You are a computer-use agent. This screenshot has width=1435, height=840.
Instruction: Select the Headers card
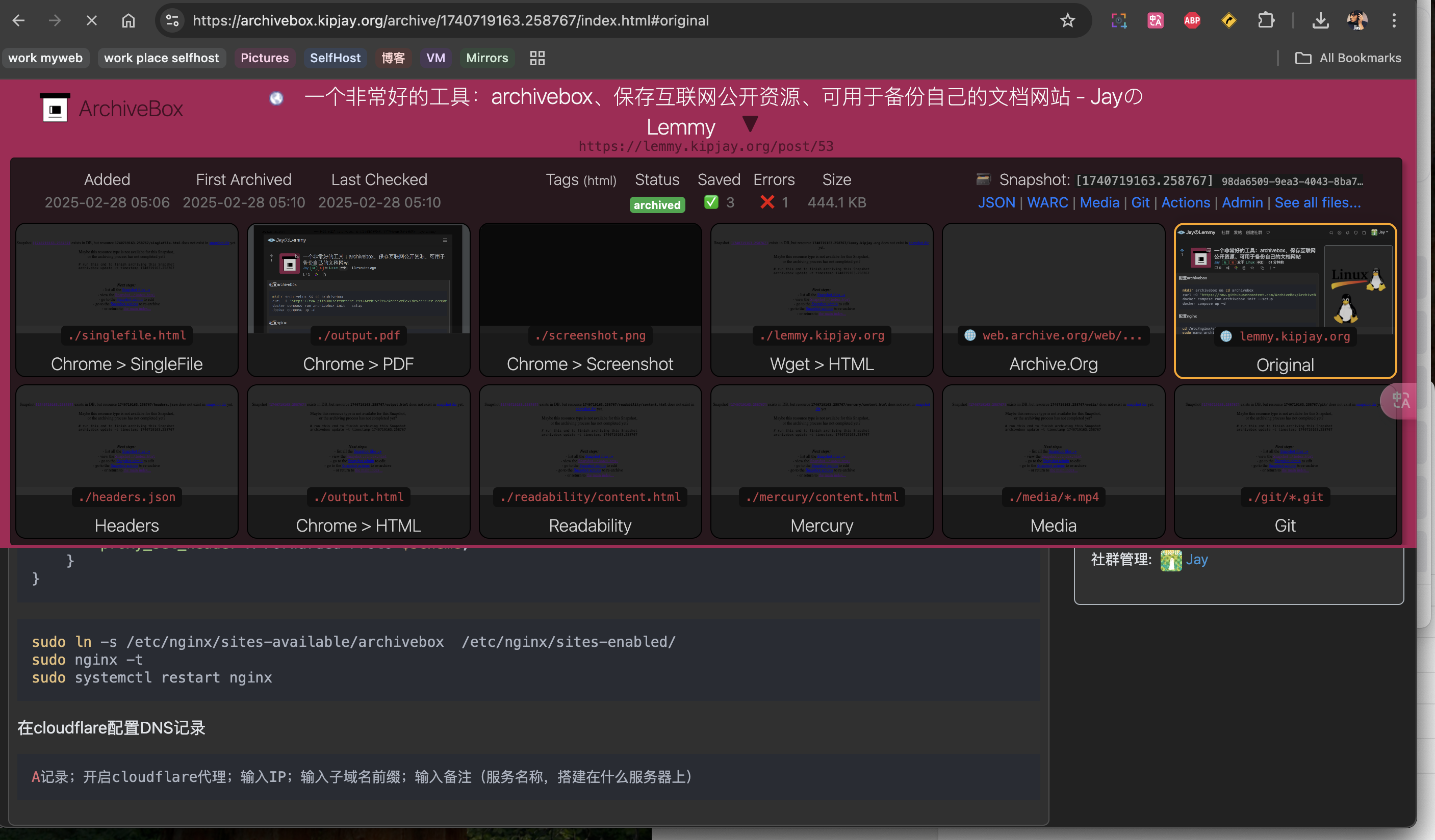coord(127,462)
